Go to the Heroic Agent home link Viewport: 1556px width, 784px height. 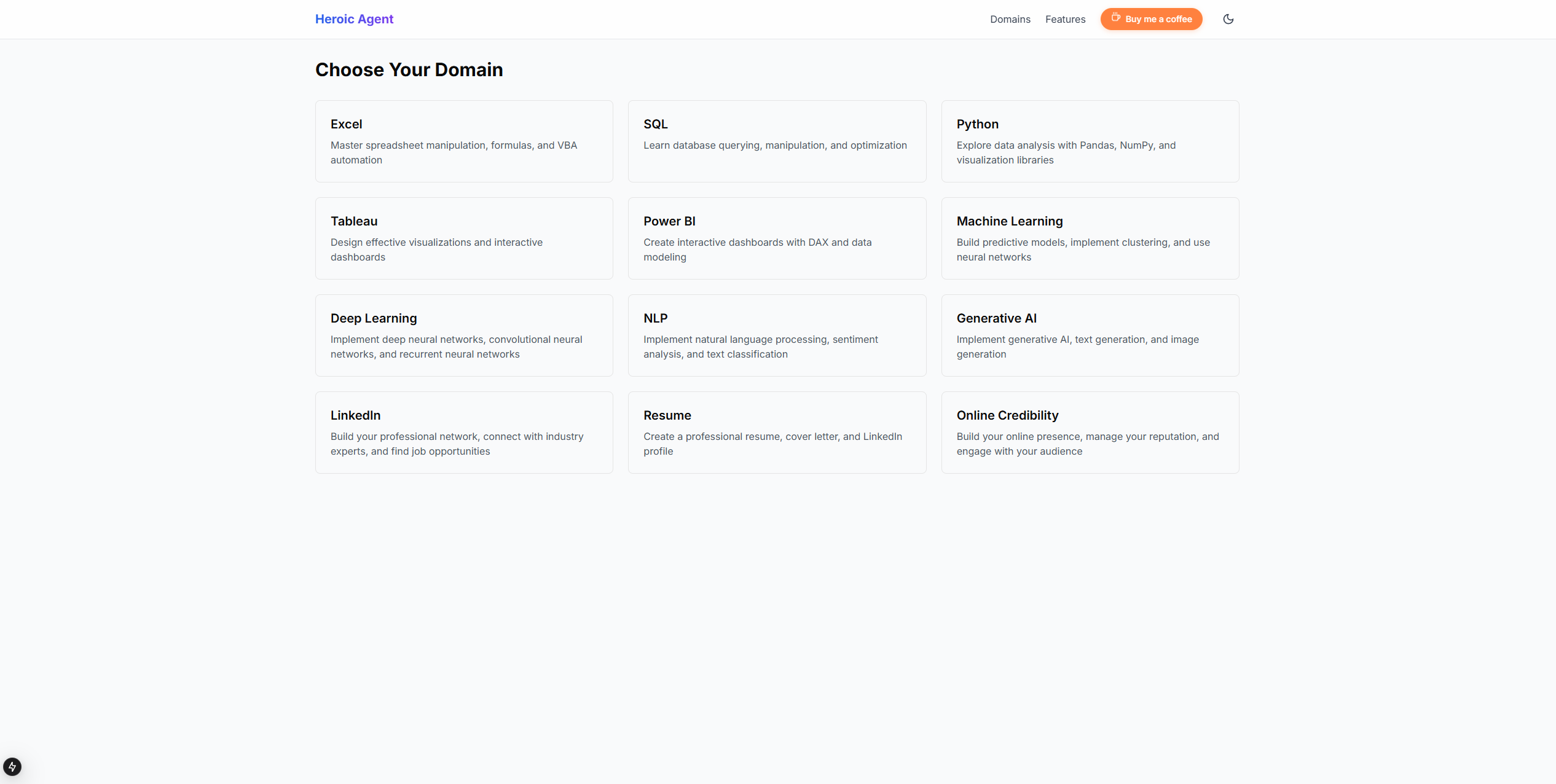click(354, 19)
